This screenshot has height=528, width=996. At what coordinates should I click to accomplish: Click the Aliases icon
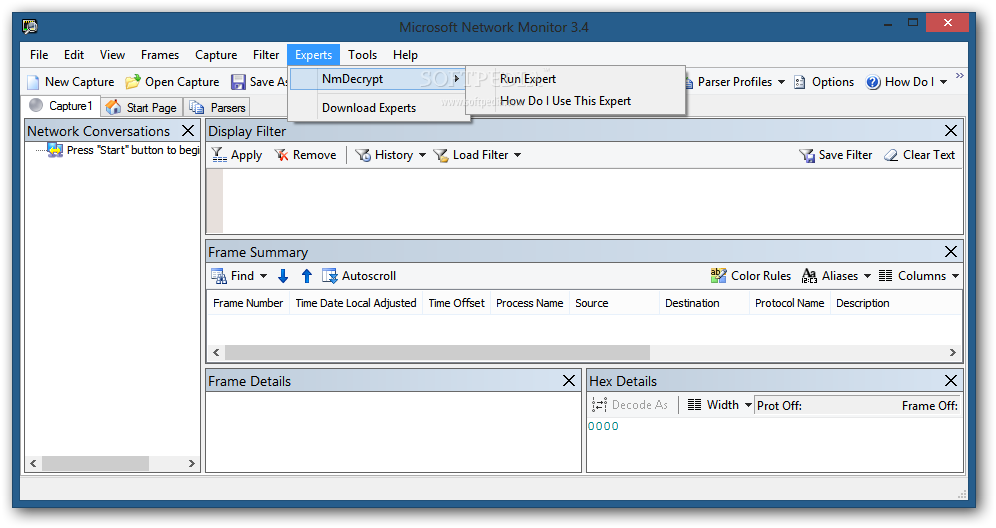point(809,275)
